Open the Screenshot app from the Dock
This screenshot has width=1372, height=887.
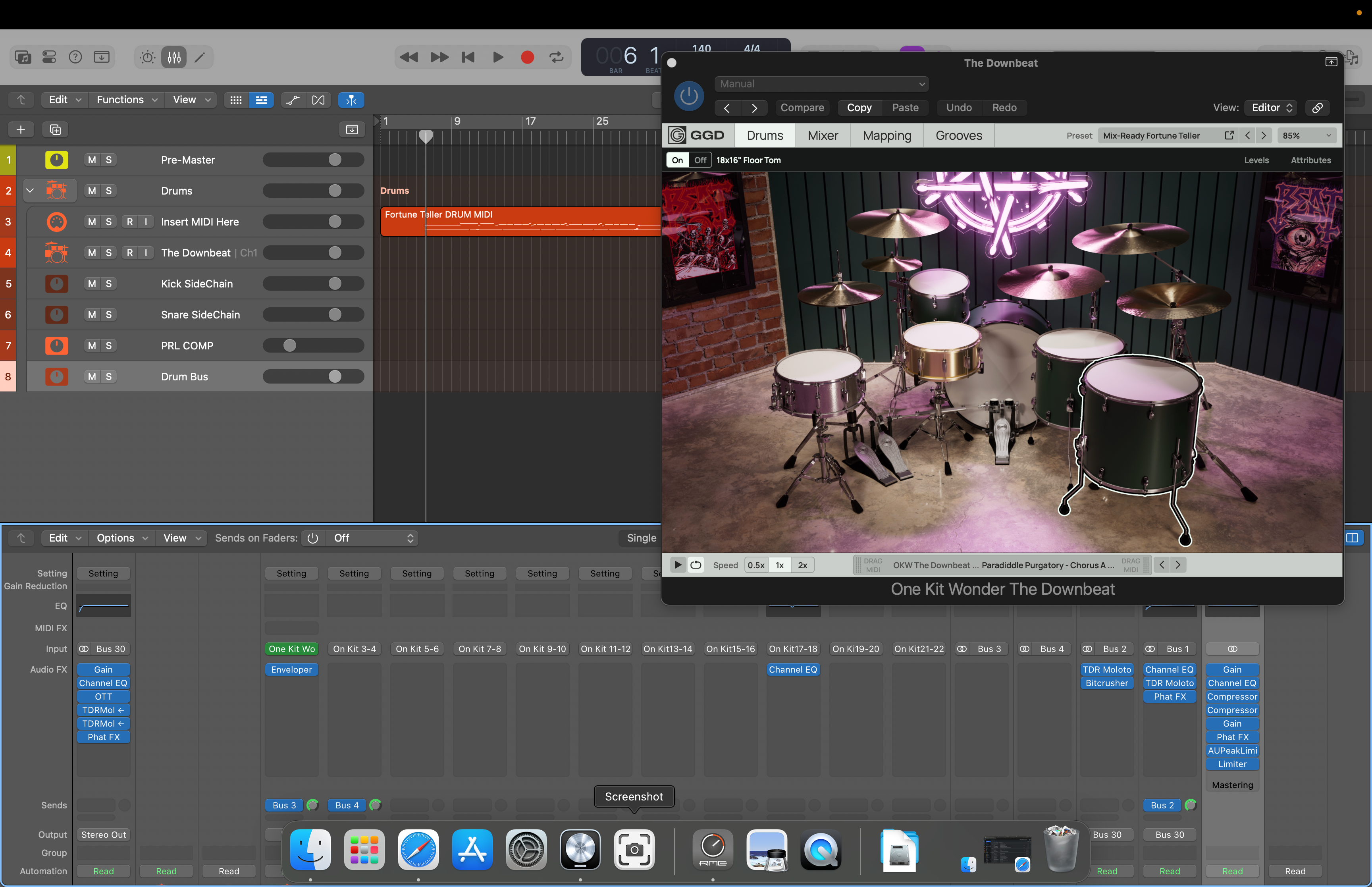pos(633,850)
